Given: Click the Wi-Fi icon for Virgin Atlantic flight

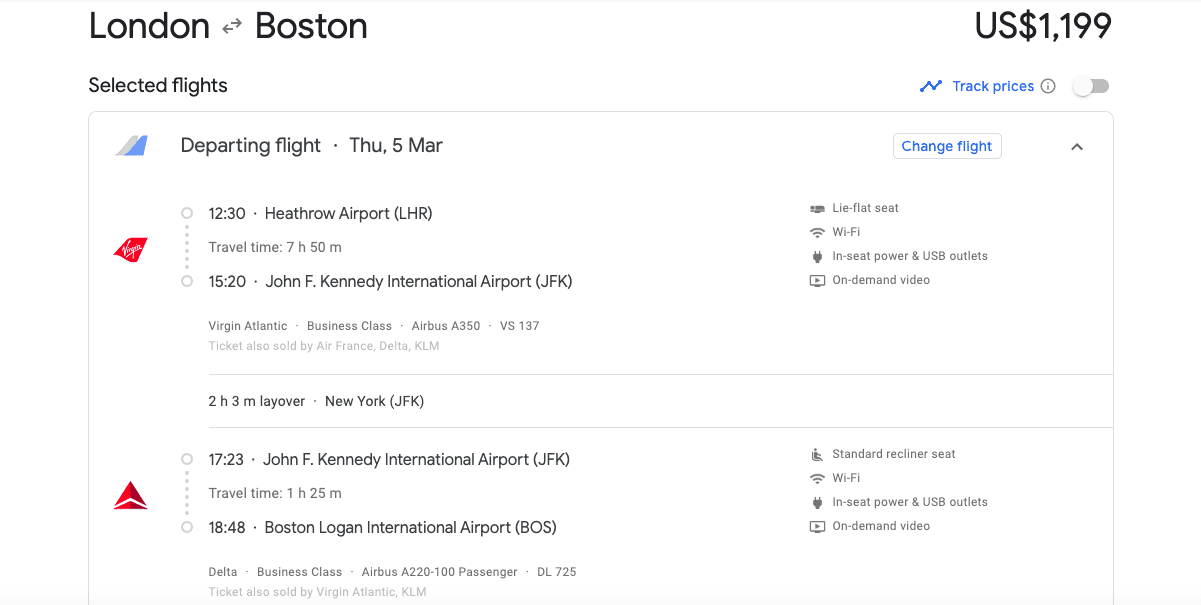Looking at the screenshot, I should point(817,232).
